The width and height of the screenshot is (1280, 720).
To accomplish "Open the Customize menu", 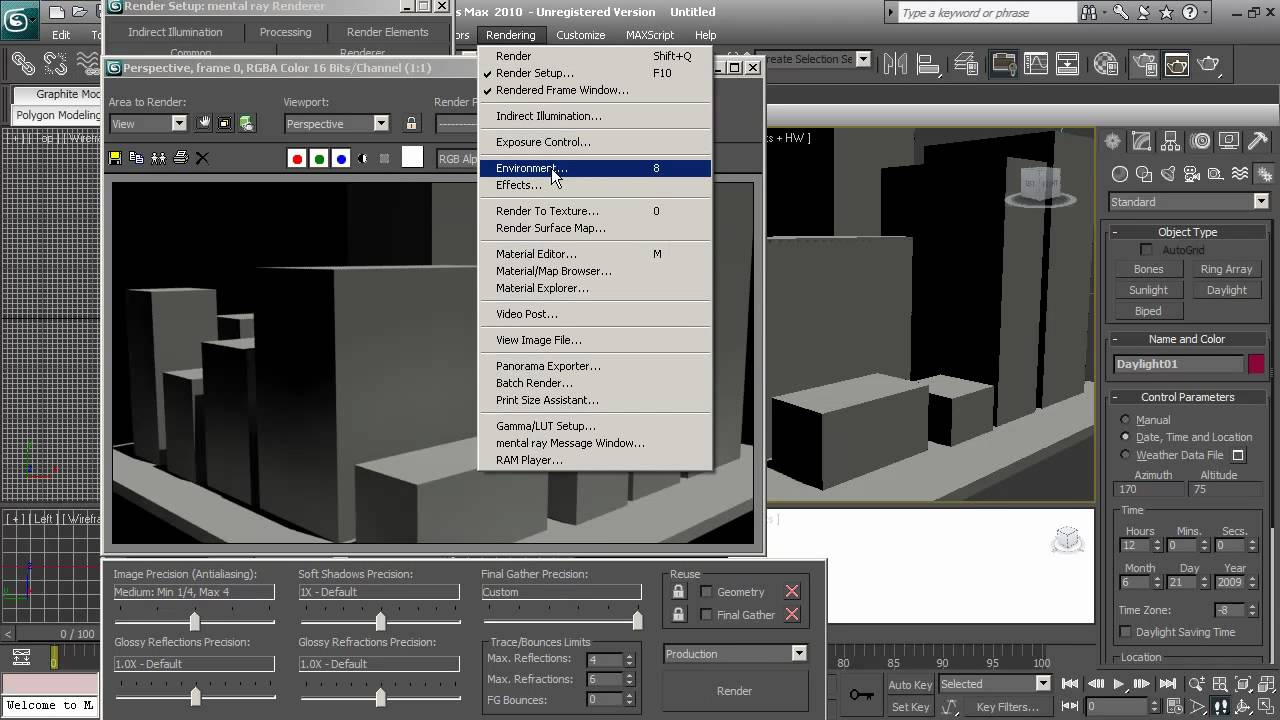I will coord(580,35).
